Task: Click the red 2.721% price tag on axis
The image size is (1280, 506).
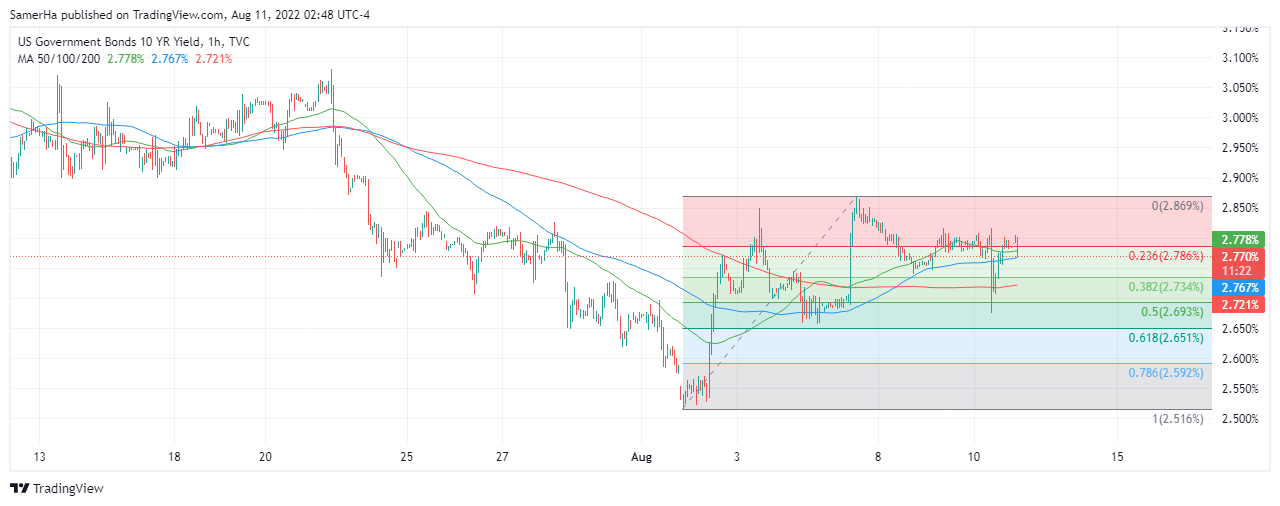Action: point(1238,303)
